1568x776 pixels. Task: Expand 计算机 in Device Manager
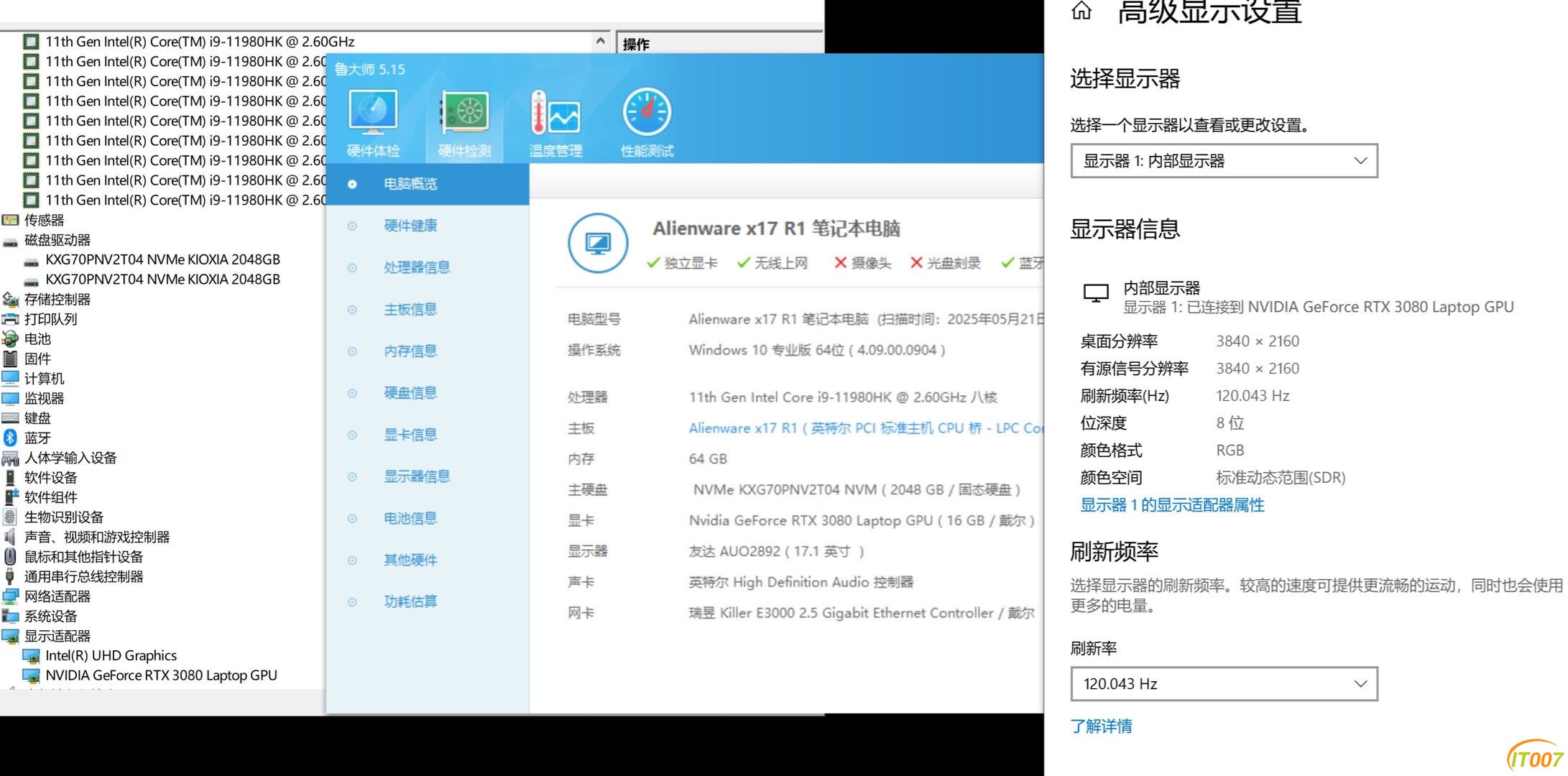click(44, 379)
